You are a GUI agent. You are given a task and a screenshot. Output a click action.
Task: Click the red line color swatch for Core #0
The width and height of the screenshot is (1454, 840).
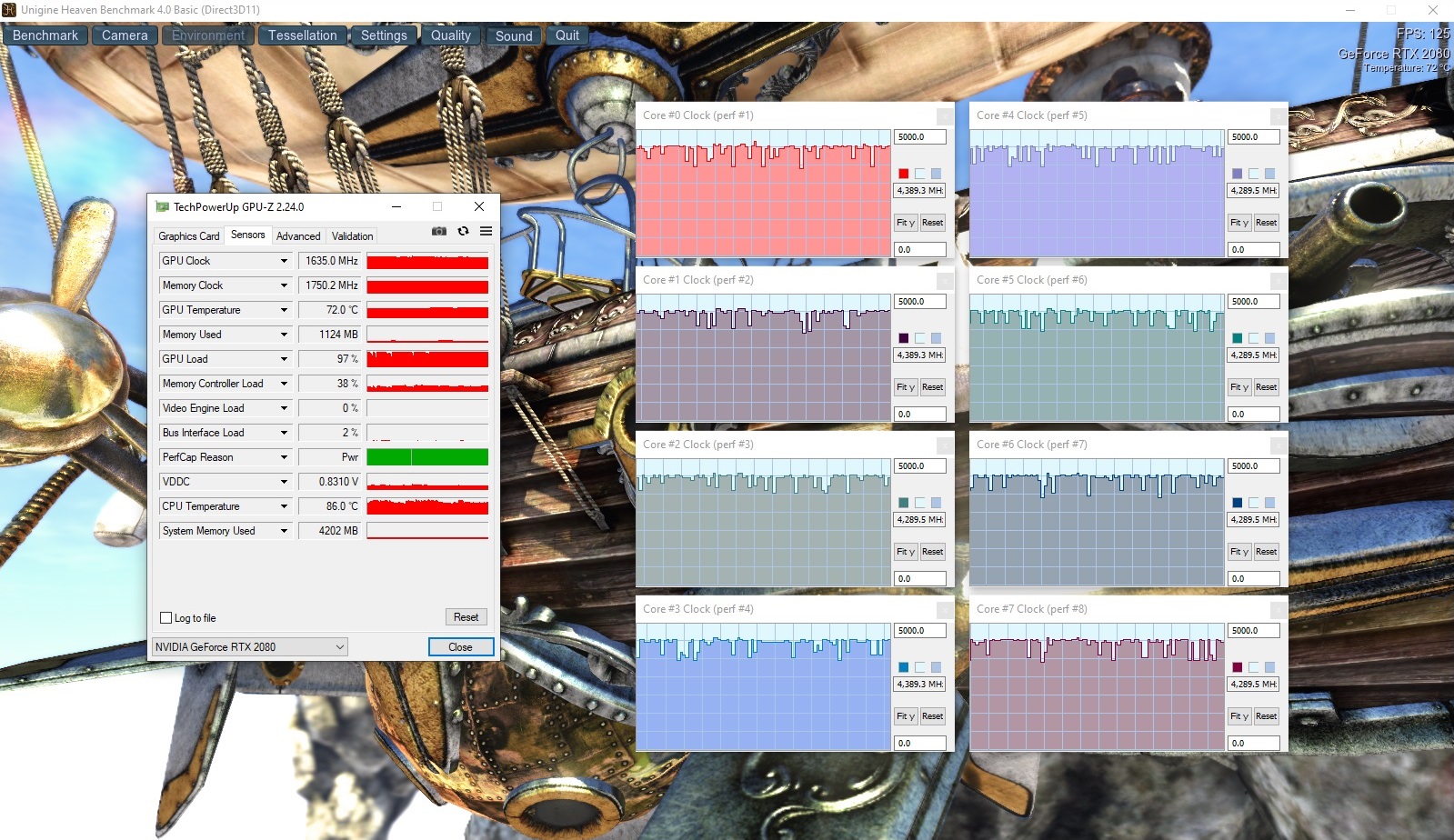click(904, 174)
